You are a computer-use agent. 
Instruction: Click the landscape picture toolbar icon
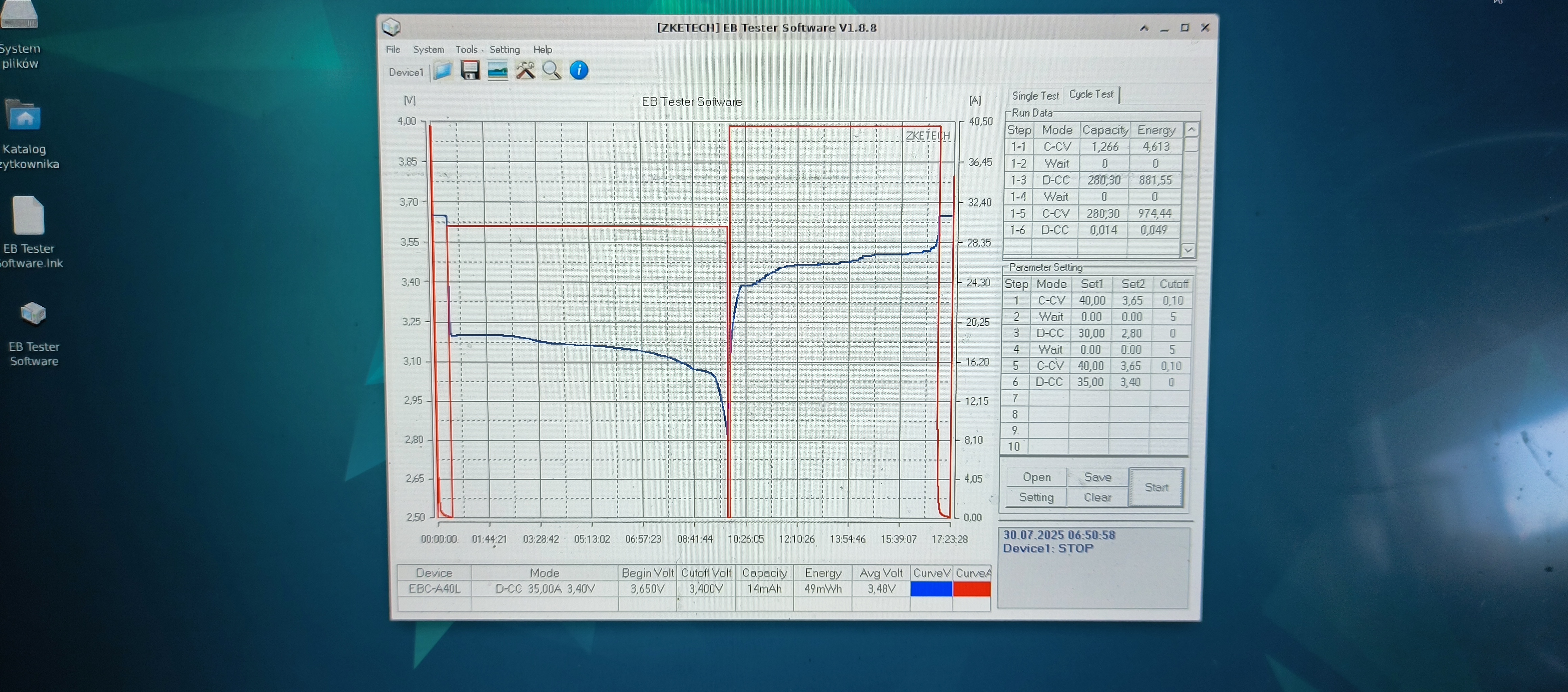pyautogui.click(x=497, y=71)
